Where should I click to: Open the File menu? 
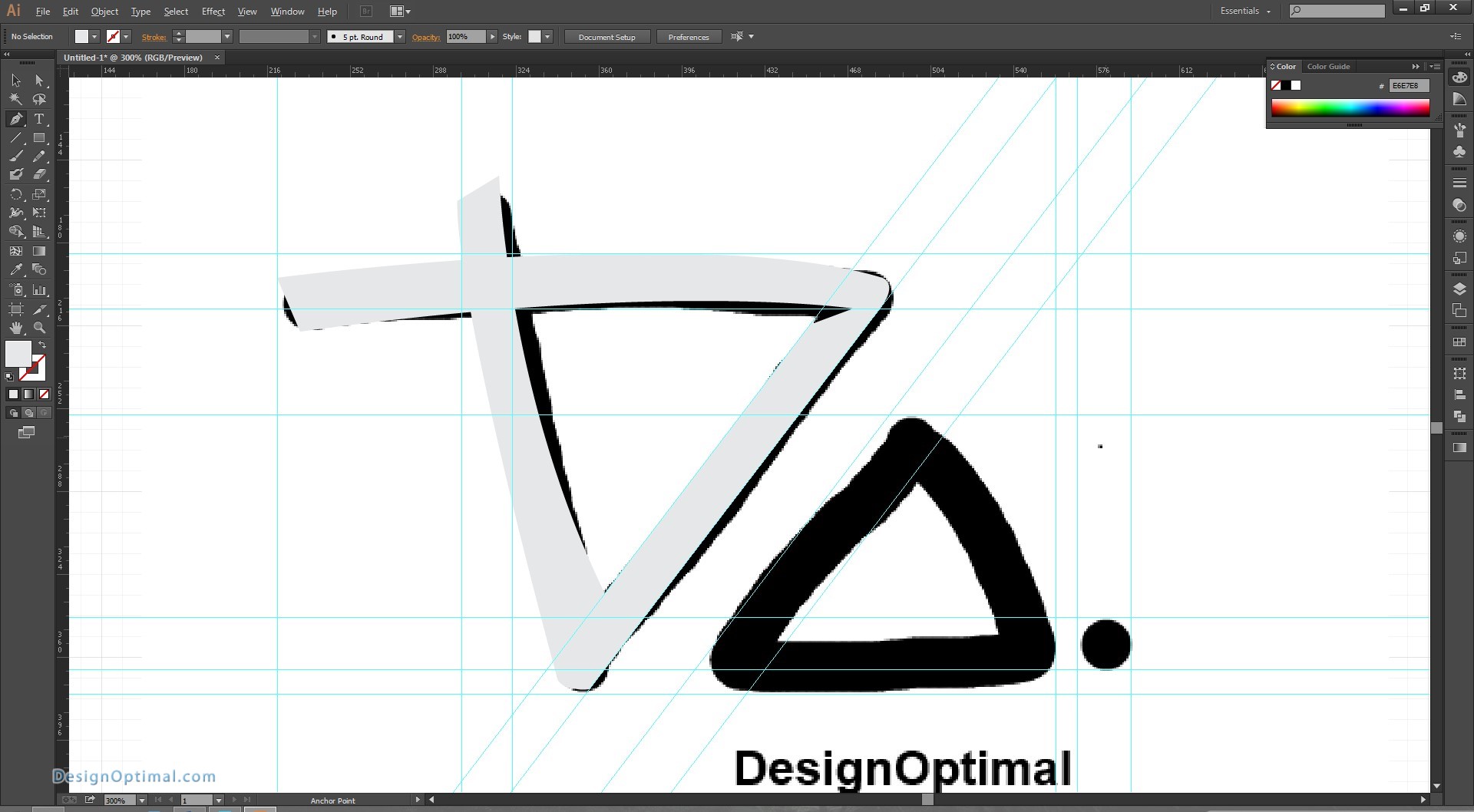point(43,12)
